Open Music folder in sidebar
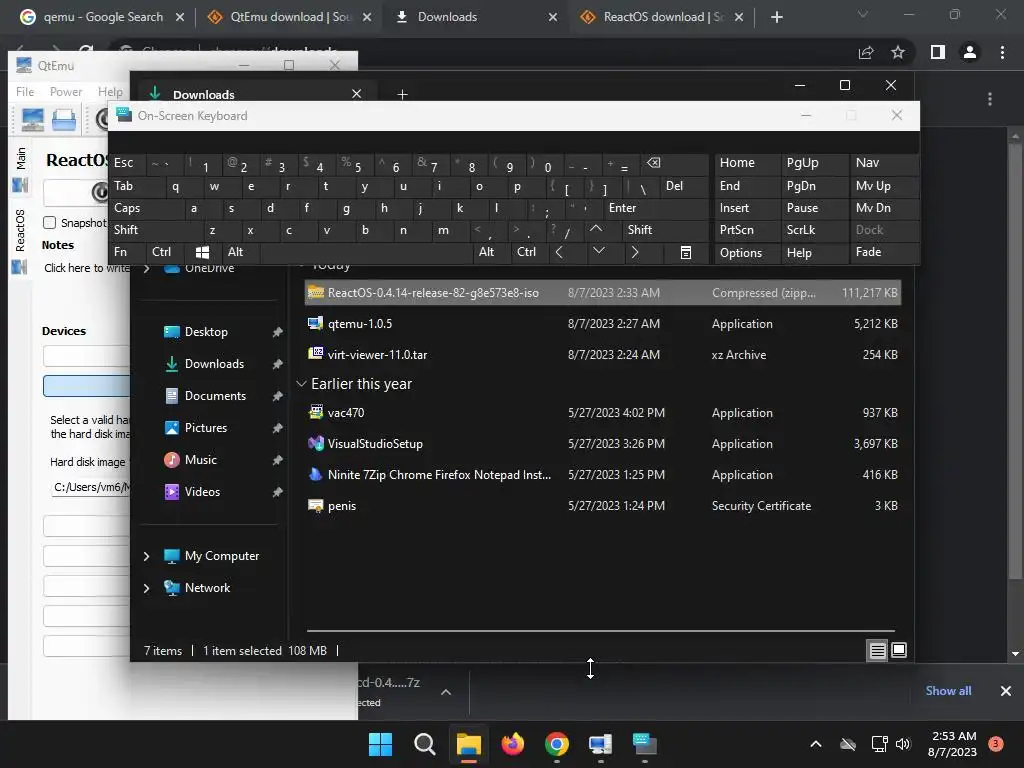 pyautogui.click(x=200, y=460)
